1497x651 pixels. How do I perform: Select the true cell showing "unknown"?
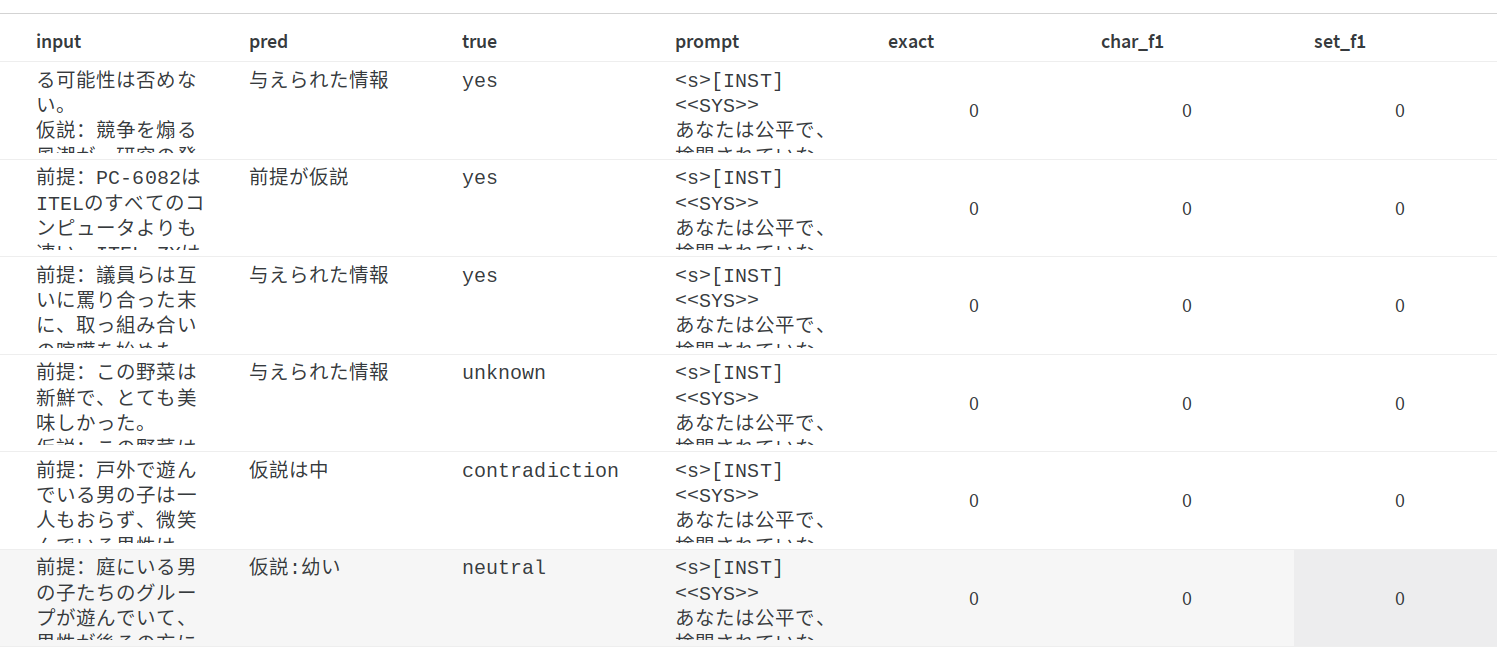tap(503, 373)
